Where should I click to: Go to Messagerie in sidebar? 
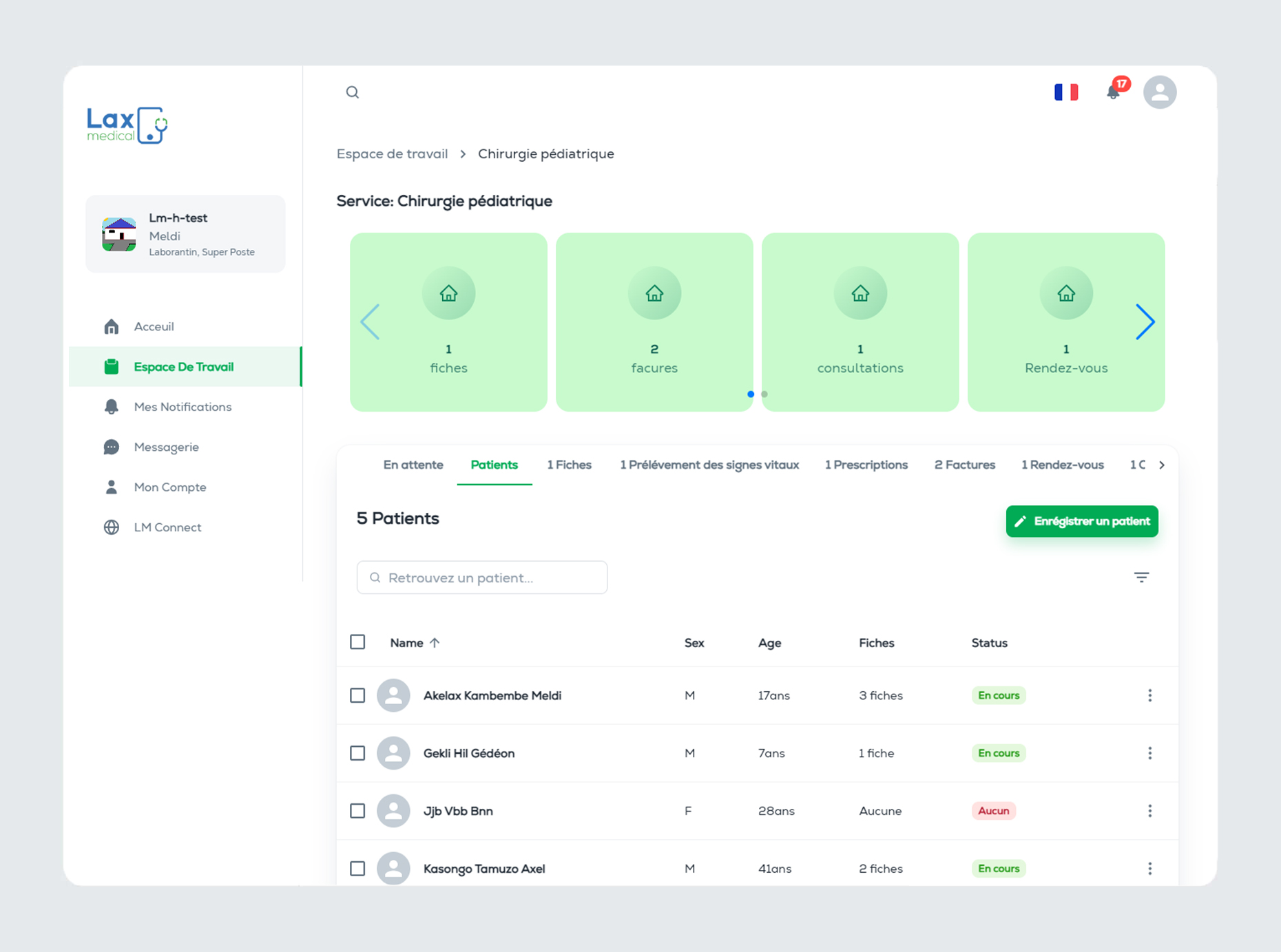(x=166, y=447)
